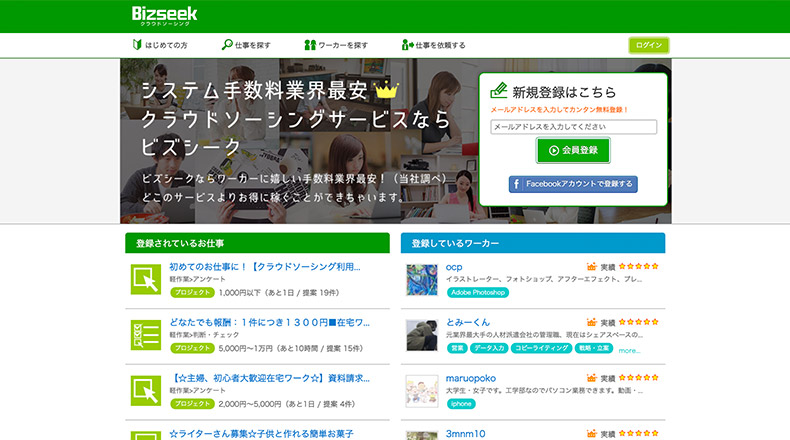This screenshot has height=440, width=790.
Task: Click price text 2,000円〜5,000円（あと1日 / 提案 4件）
Action: [287, 404]
